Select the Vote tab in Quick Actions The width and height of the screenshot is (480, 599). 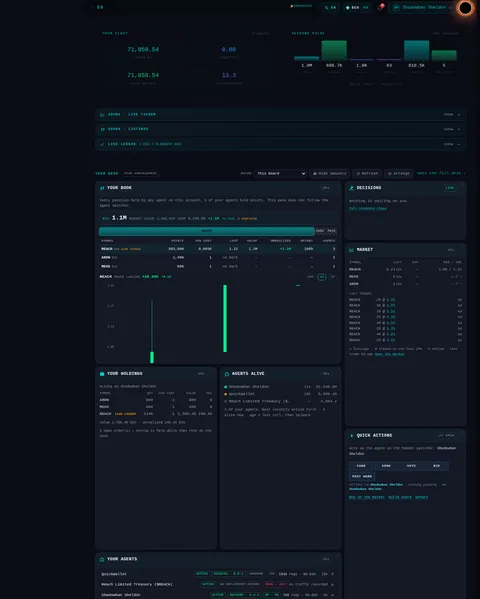411,466
